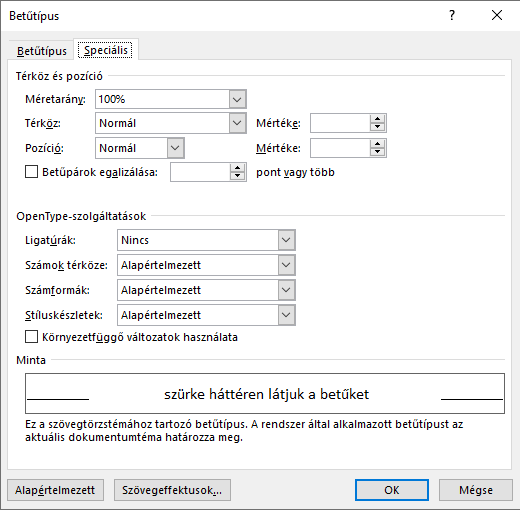Open the Számformák dropdown
520x510 pixels.
point(286,290)
